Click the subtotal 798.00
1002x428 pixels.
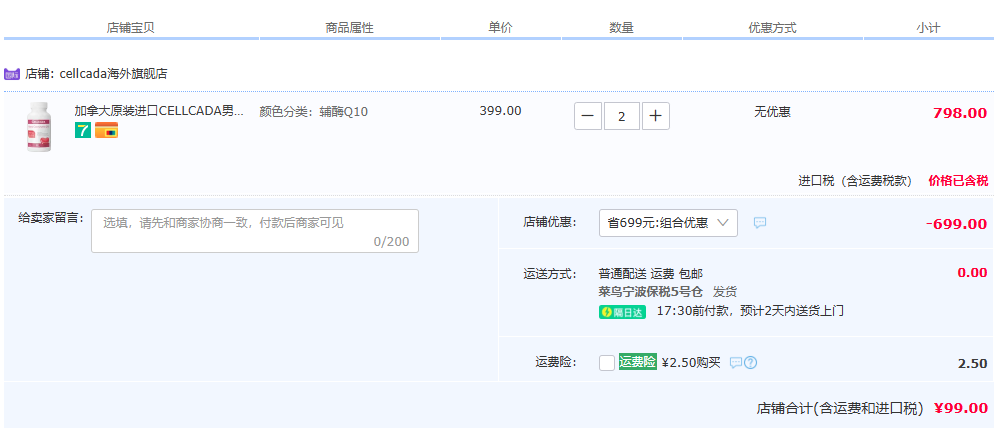[x=960, y=114]
